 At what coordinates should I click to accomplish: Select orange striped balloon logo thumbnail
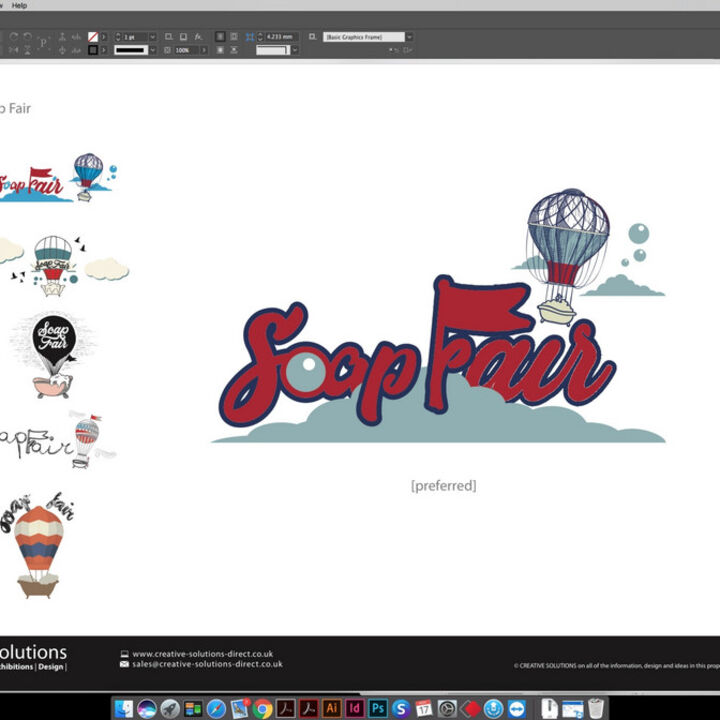coord(38,545)
